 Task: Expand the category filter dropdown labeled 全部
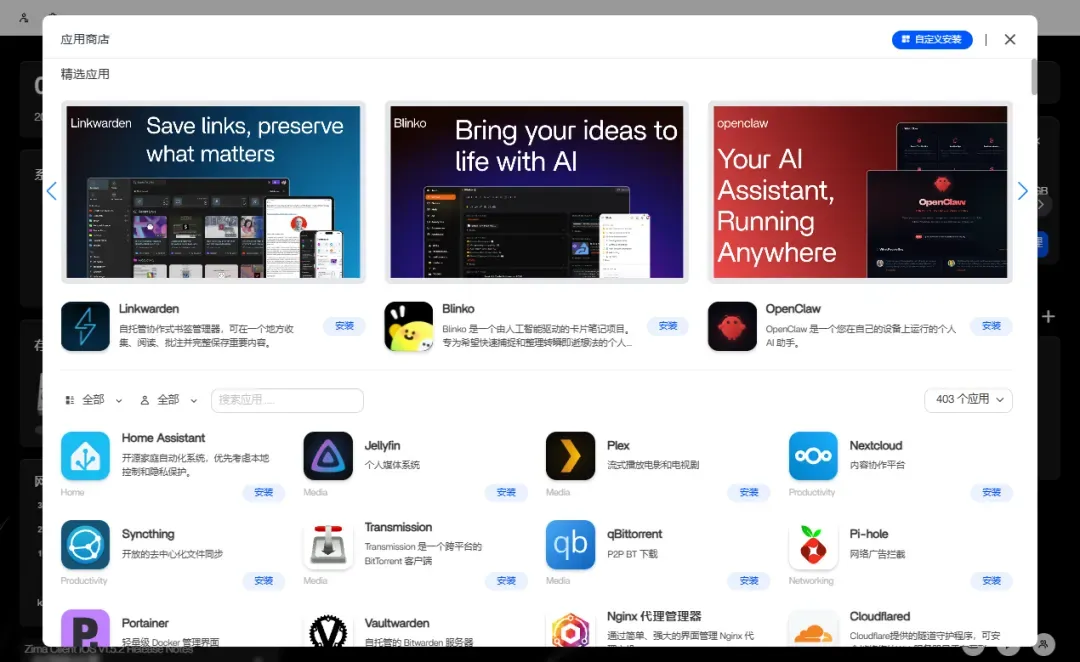coord(94,400)
